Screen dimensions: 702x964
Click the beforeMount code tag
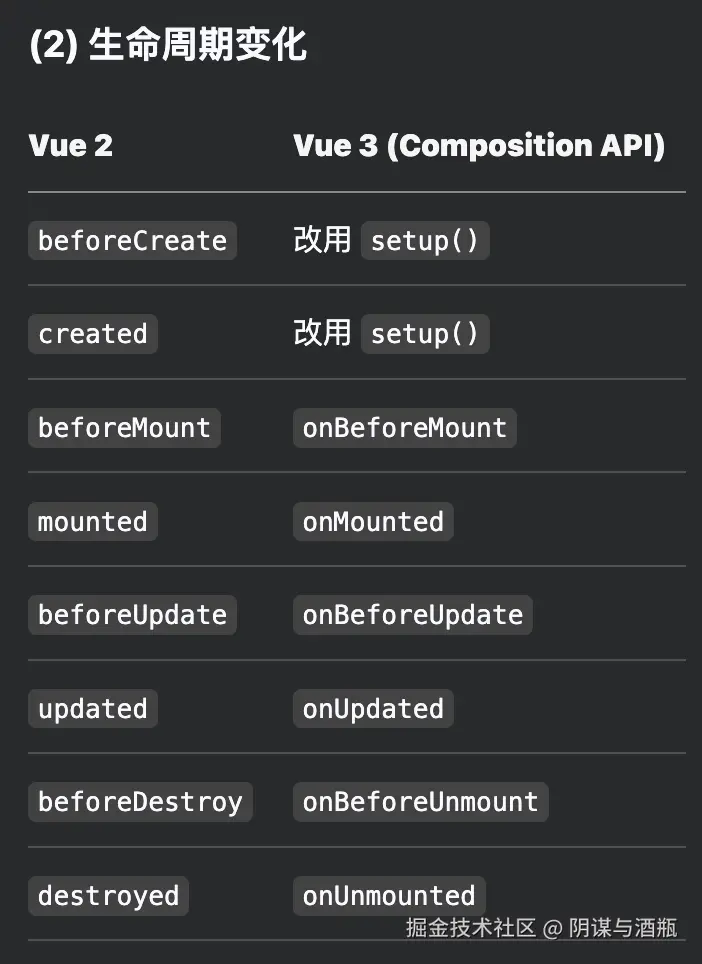(124, 428)
